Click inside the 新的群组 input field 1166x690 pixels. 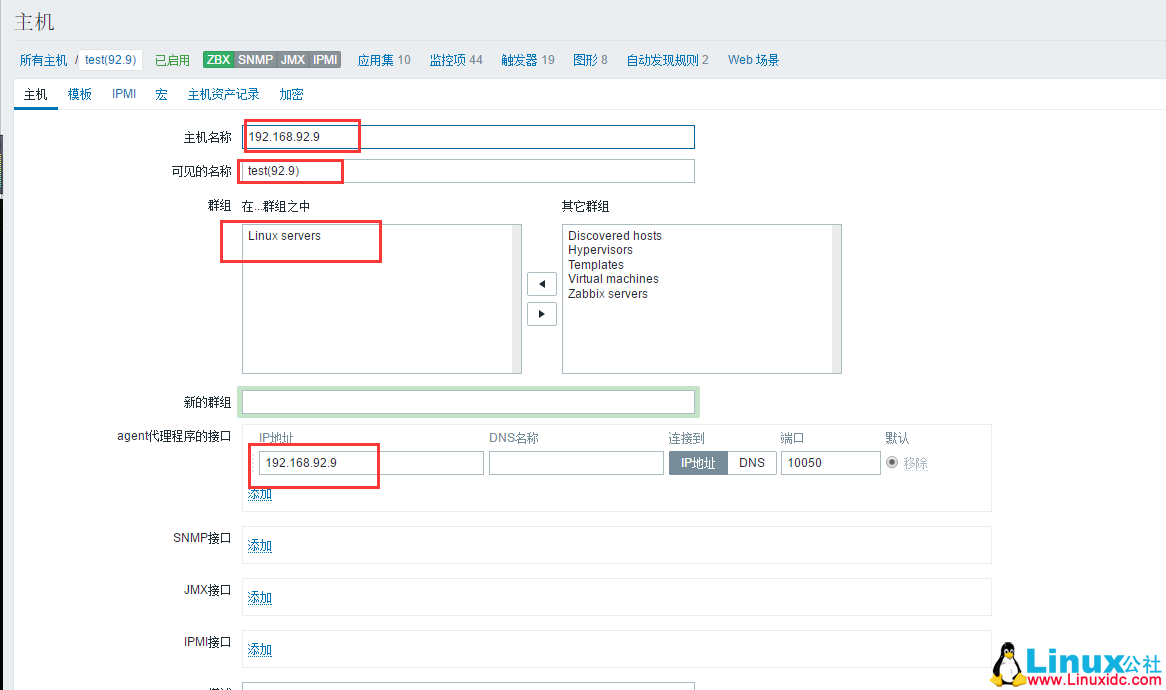point(468,401)
